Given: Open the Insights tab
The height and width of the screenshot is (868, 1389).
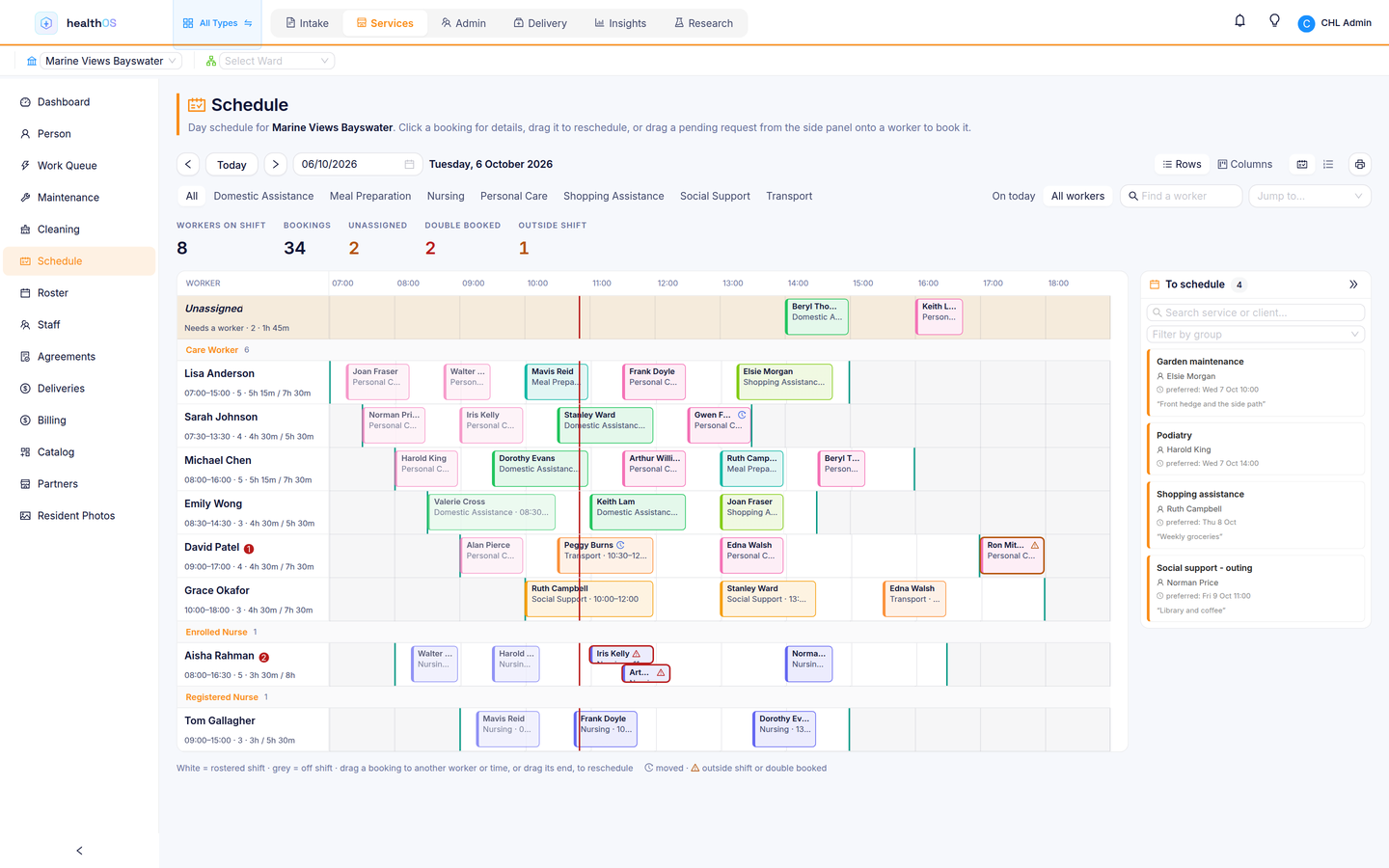Looking at the screenshot, I should click(x=620, y=23).
